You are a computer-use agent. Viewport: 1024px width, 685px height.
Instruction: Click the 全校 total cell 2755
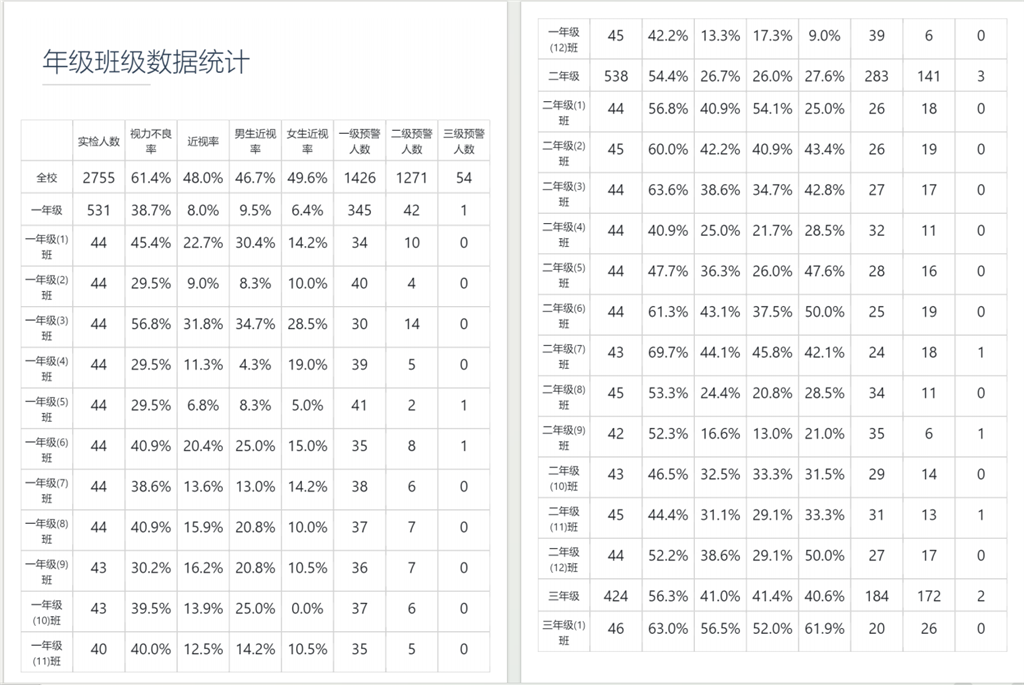99,178
